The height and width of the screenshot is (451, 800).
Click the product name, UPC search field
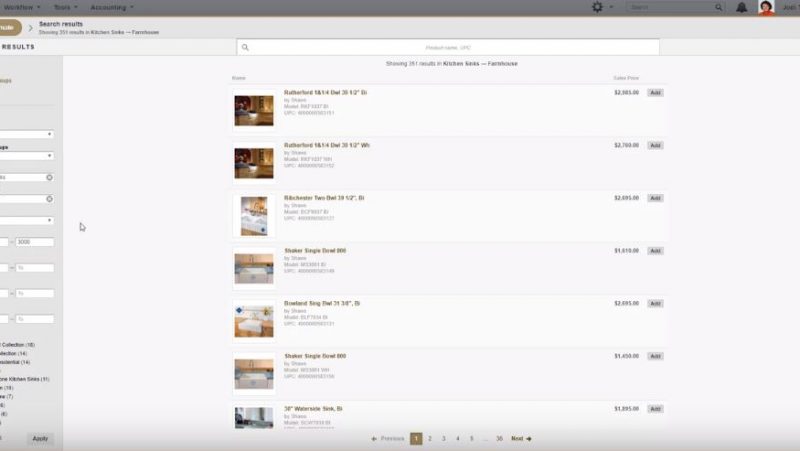[x=450, y=47]
